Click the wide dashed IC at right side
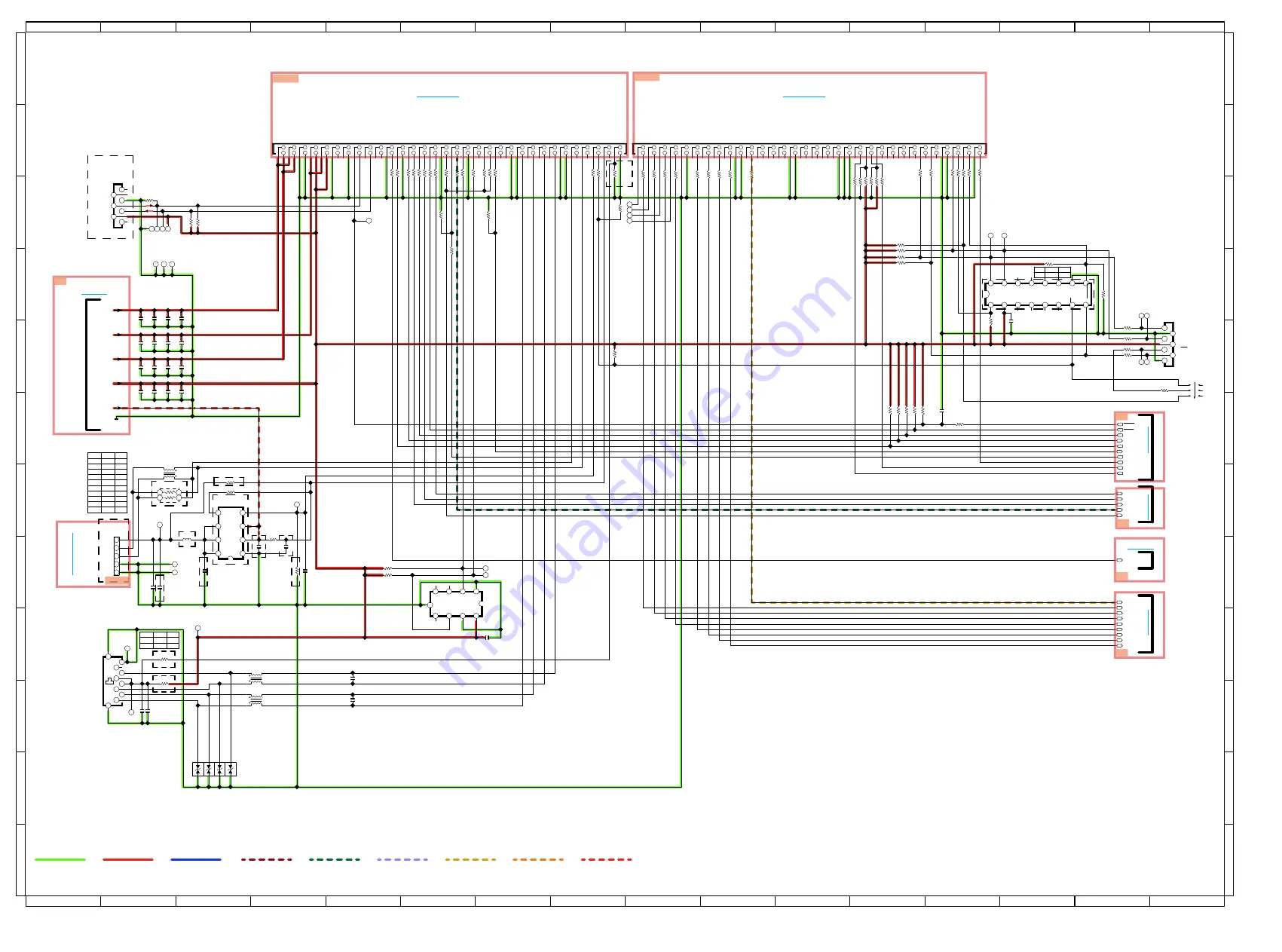1282x952 pixels. [x=1039, y=294]
